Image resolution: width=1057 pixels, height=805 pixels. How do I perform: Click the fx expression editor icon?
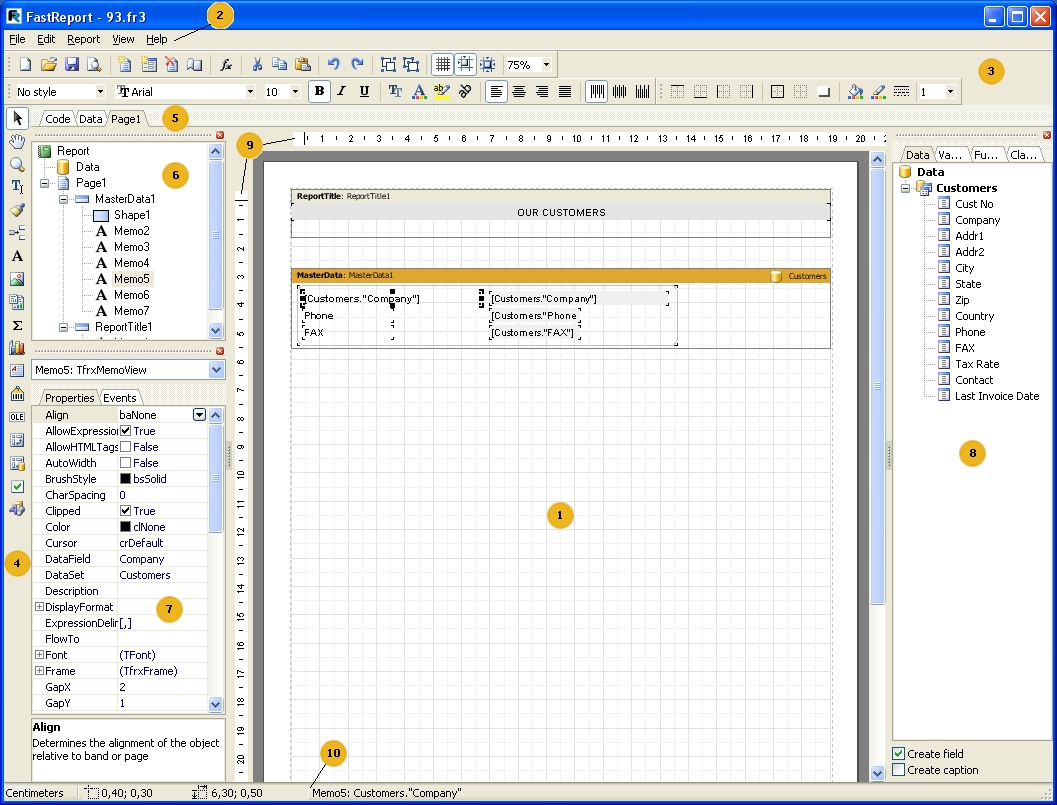click(226, 64)
